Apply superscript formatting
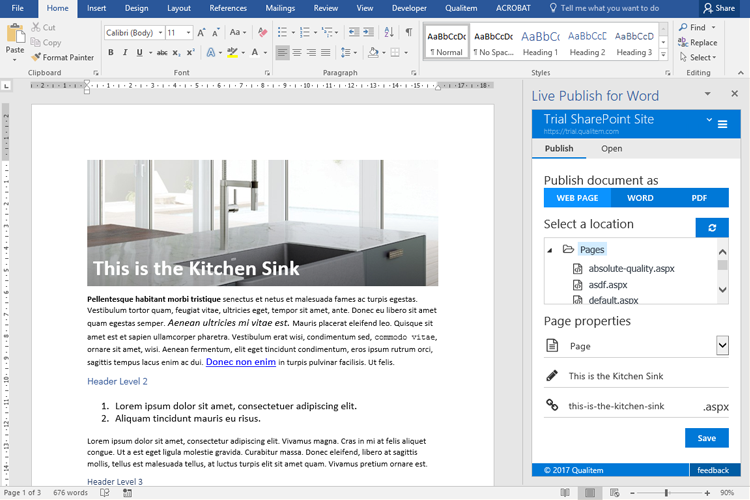The image size is (750, 500). tap(190, 53)
